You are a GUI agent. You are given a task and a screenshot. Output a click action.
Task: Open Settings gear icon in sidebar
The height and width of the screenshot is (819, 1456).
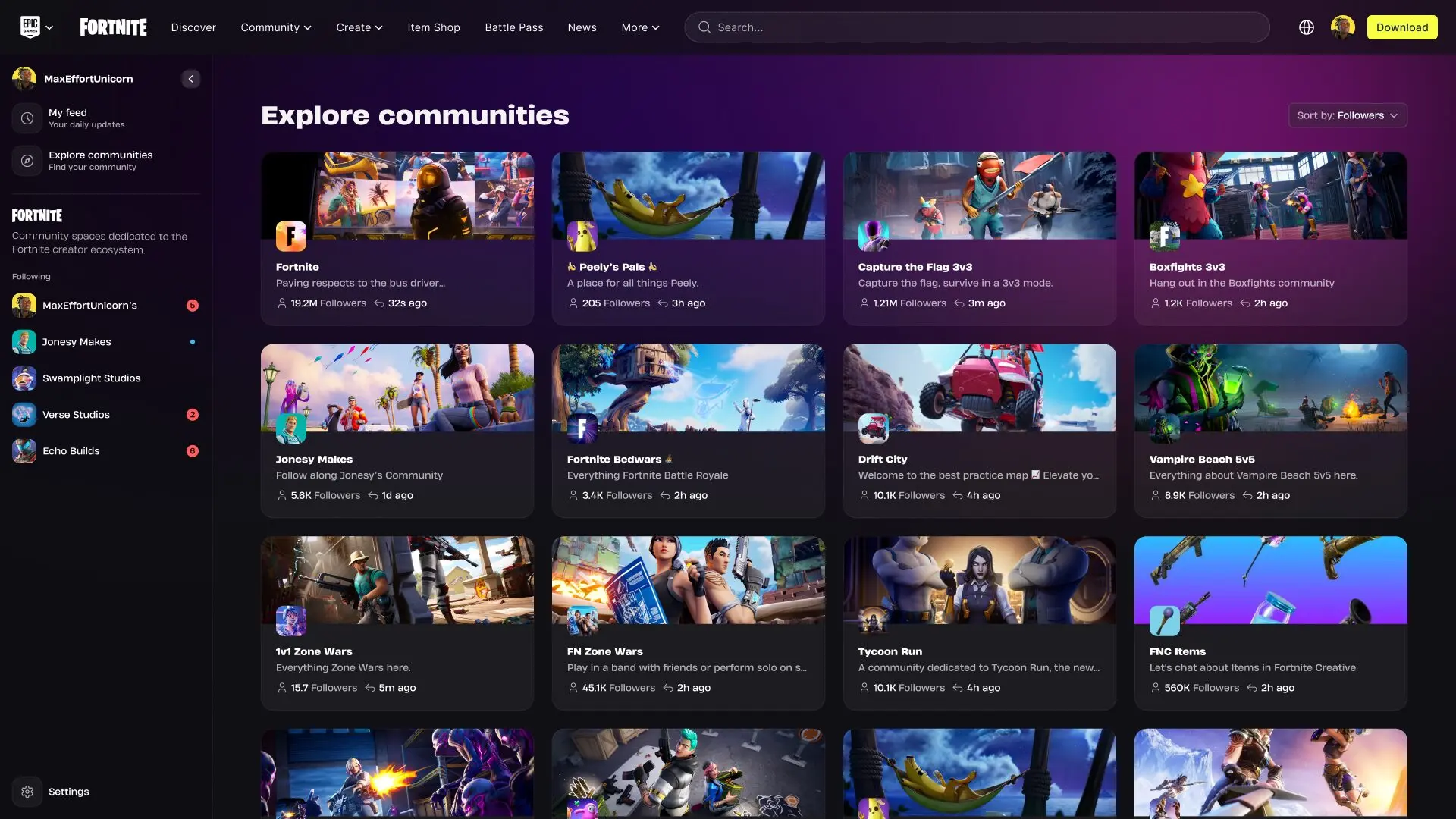point(27,792)
